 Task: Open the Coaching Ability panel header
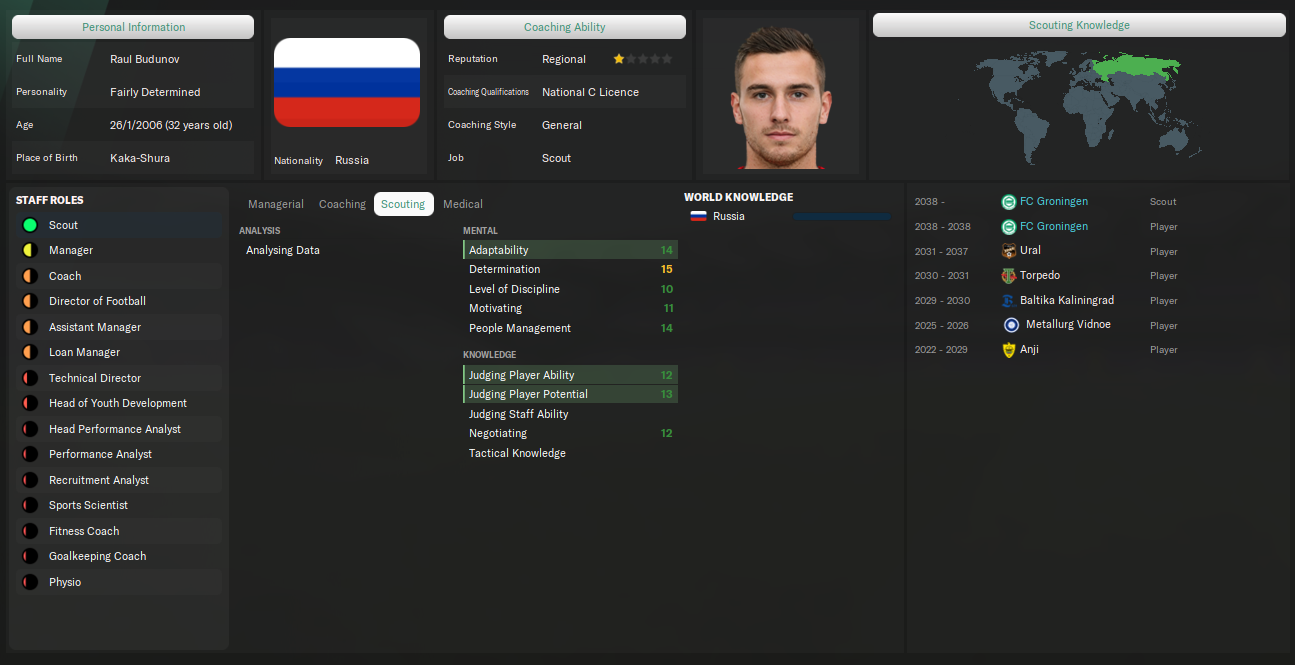point(565,27)
